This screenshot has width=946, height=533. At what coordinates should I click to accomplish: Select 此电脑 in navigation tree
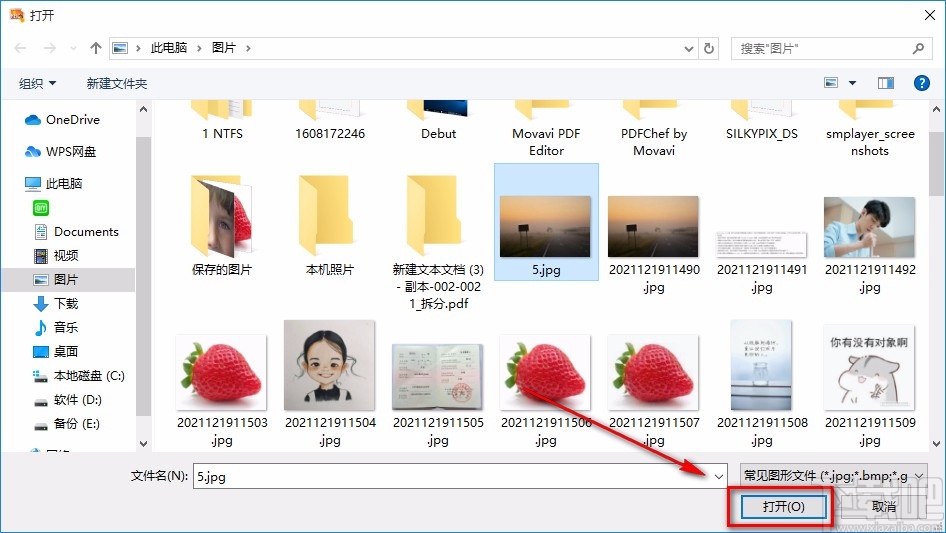pyautogui.click(x=53, y=184)
